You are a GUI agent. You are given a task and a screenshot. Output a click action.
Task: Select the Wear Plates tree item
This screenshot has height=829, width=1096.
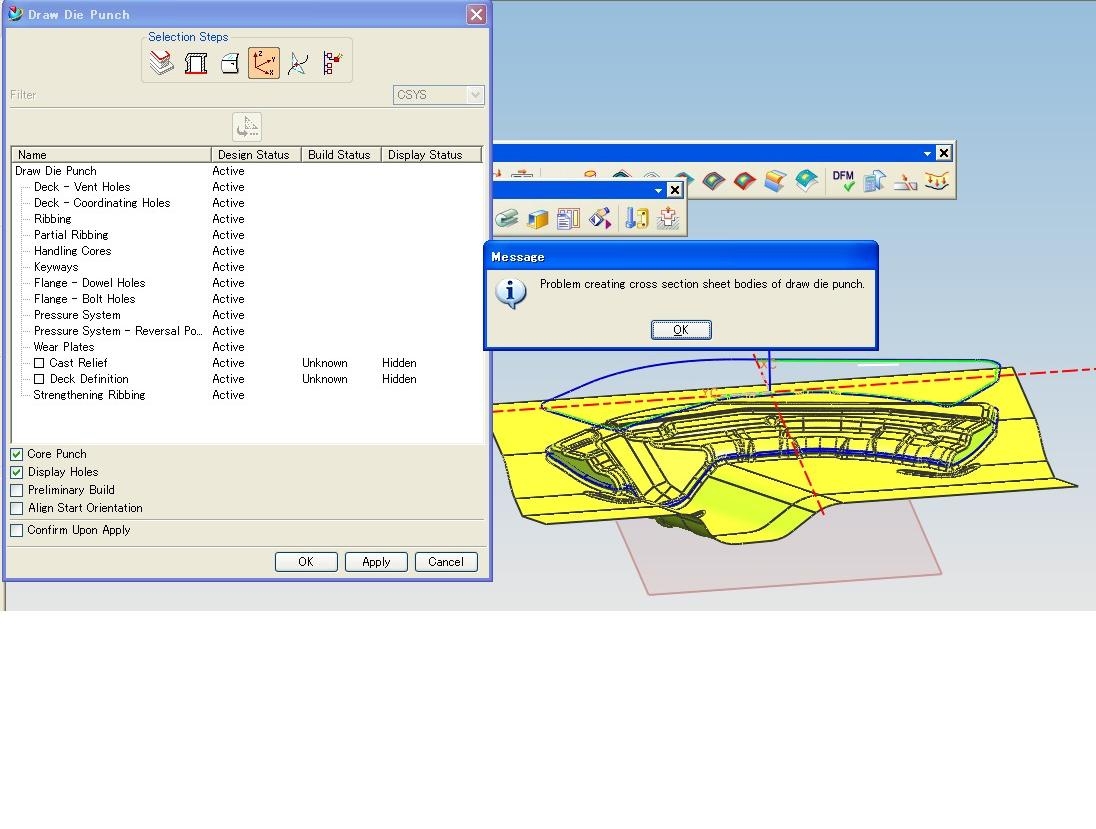pyautogui.click(x=64, y=348)
